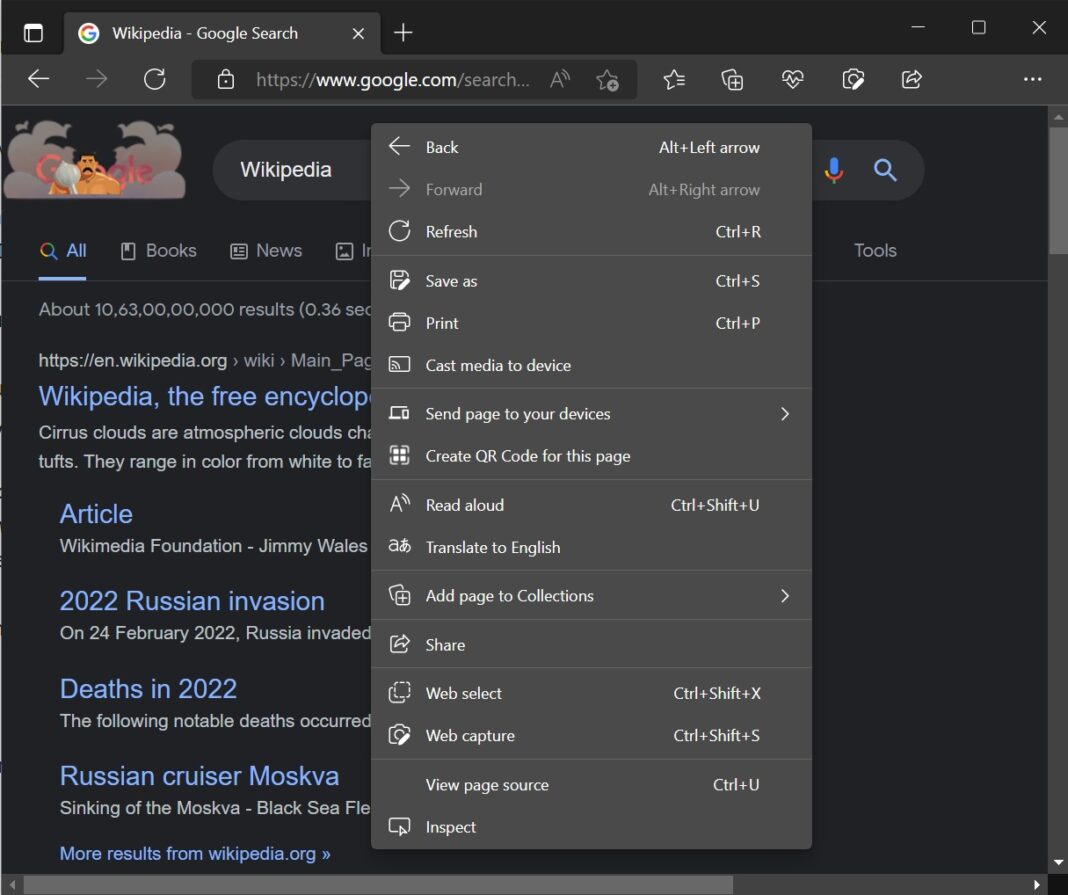Image resolution: width=1068 pixels, height=895 pixels.
Task: Choose Inspect from the context menu
Action: coord(452,827)
